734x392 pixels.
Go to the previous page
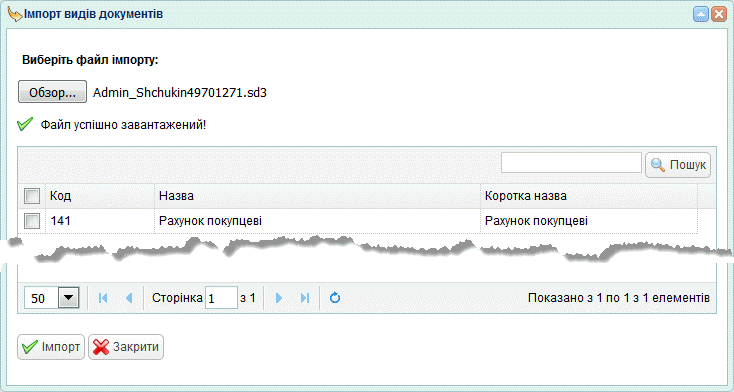(129, 298)
